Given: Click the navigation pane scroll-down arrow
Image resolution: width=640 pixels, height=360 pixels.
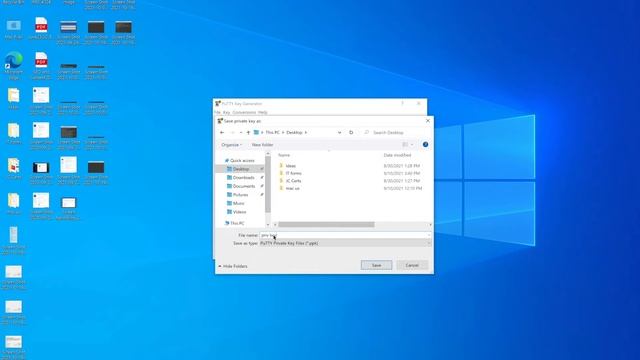Looking at the screenshot, I should [268, 224].
